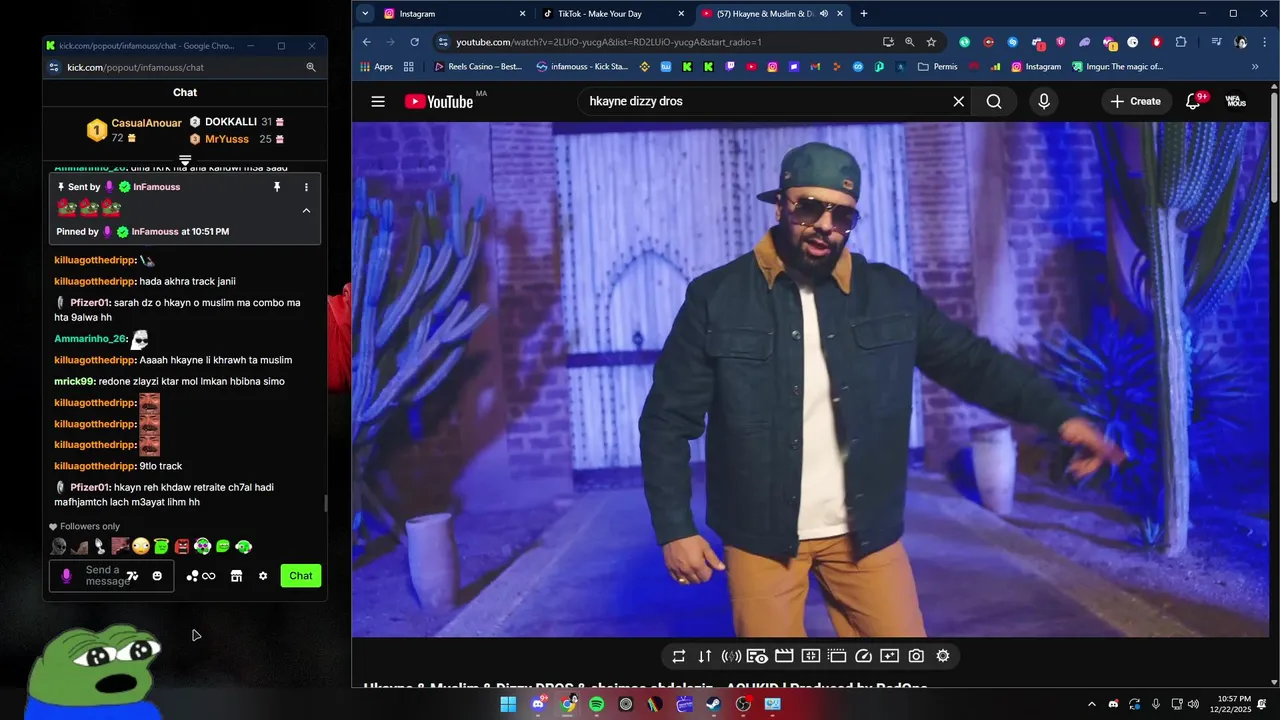Bookmark this page with star icon
The height and width of the screenshot is (720, 1280).
tap(931, 42)
